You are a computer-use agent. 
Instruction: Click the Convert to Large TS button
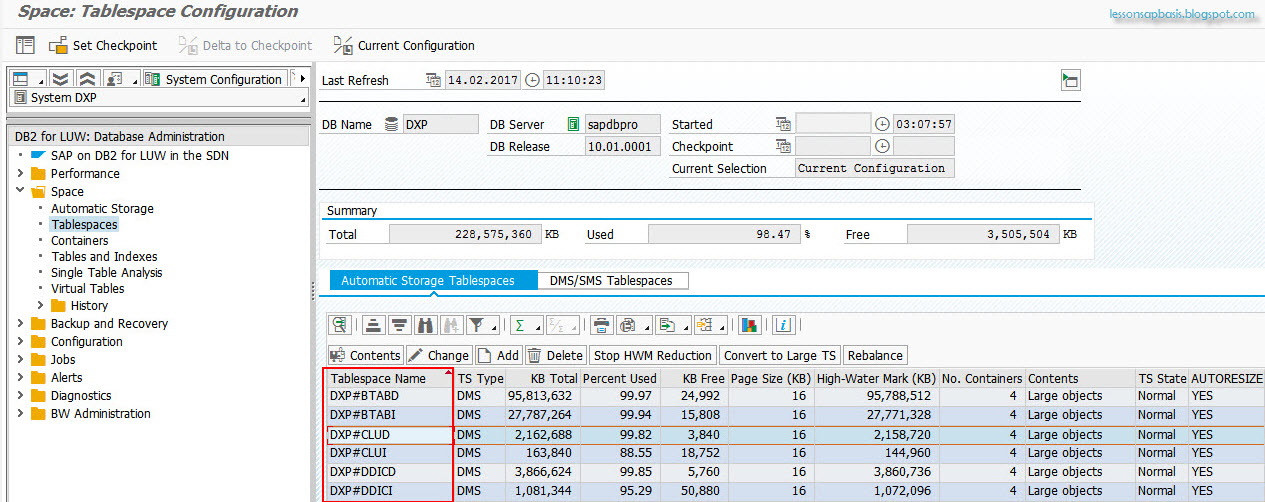tap(780, 355)
